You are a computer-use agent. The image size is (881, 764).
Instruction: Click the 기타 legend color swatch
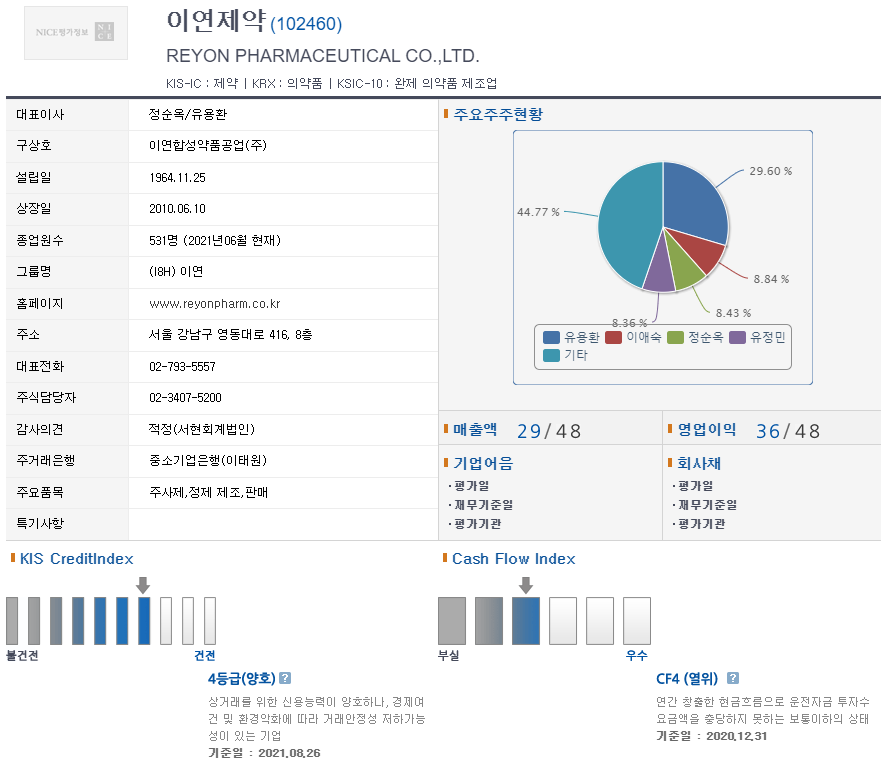click(551, 355)
